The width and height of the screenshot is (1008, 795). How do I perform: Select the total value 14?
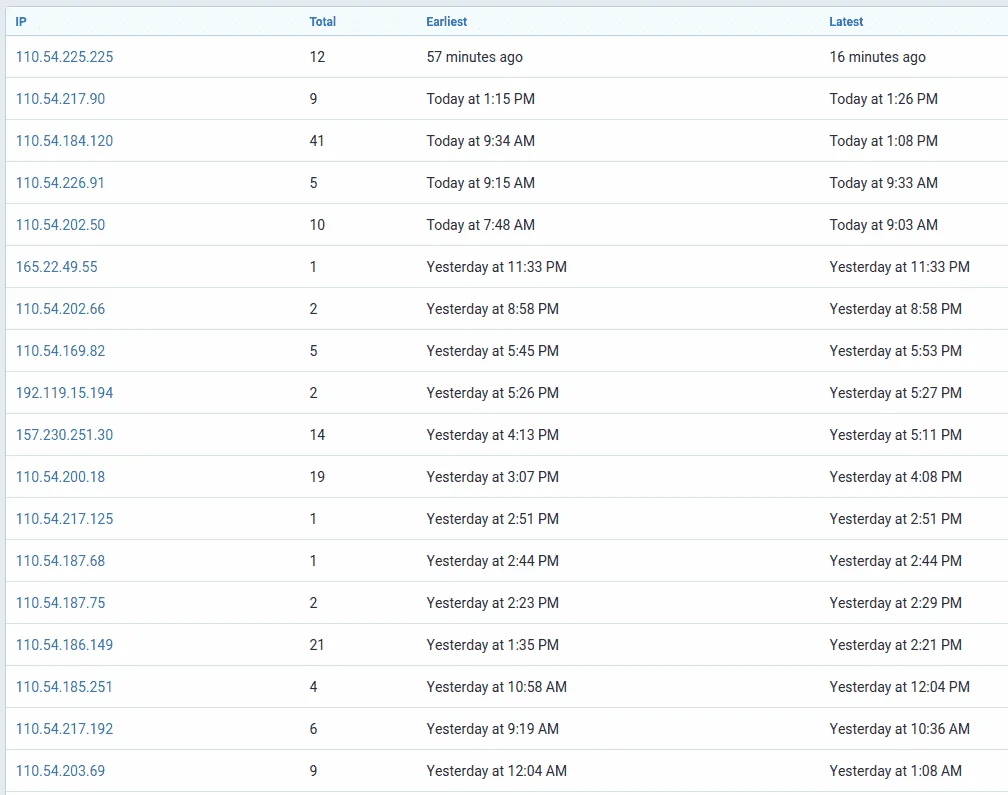coord(317,435)
